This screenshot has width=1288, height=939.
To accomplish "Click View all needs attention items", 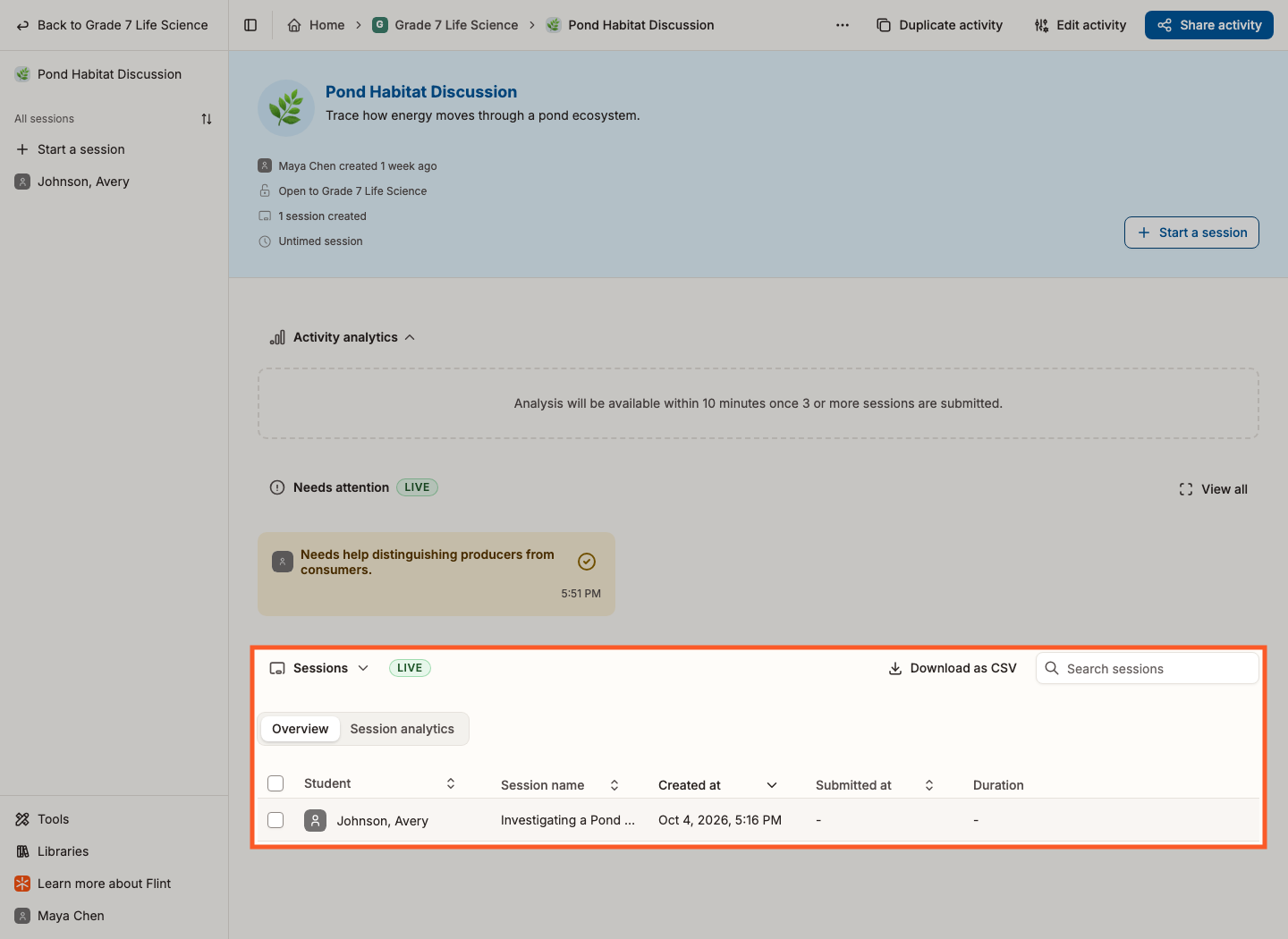I will point(1214,489).
